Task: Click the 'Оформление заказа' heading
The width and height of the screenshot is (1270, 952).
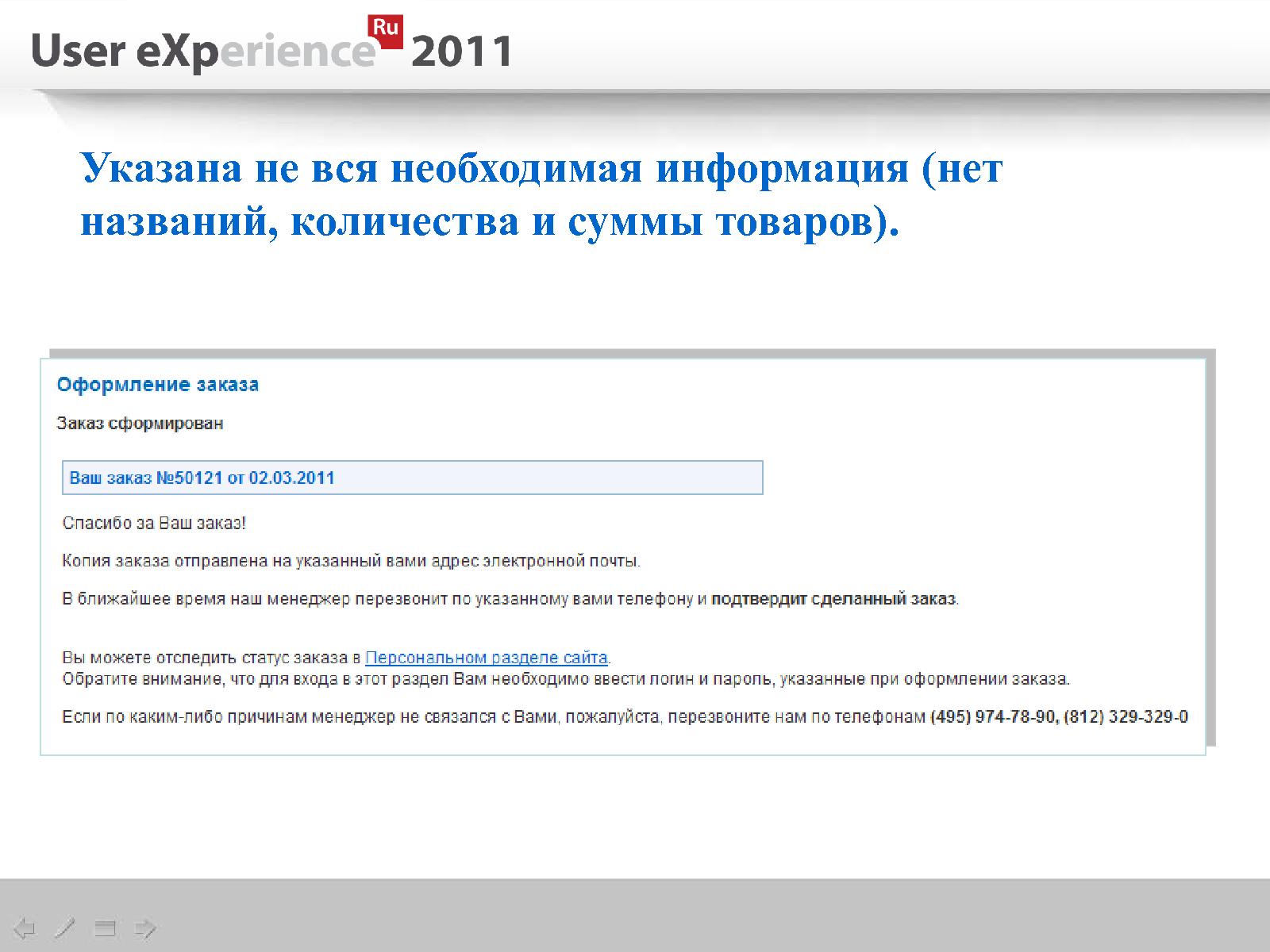Action: coord(158,385)
